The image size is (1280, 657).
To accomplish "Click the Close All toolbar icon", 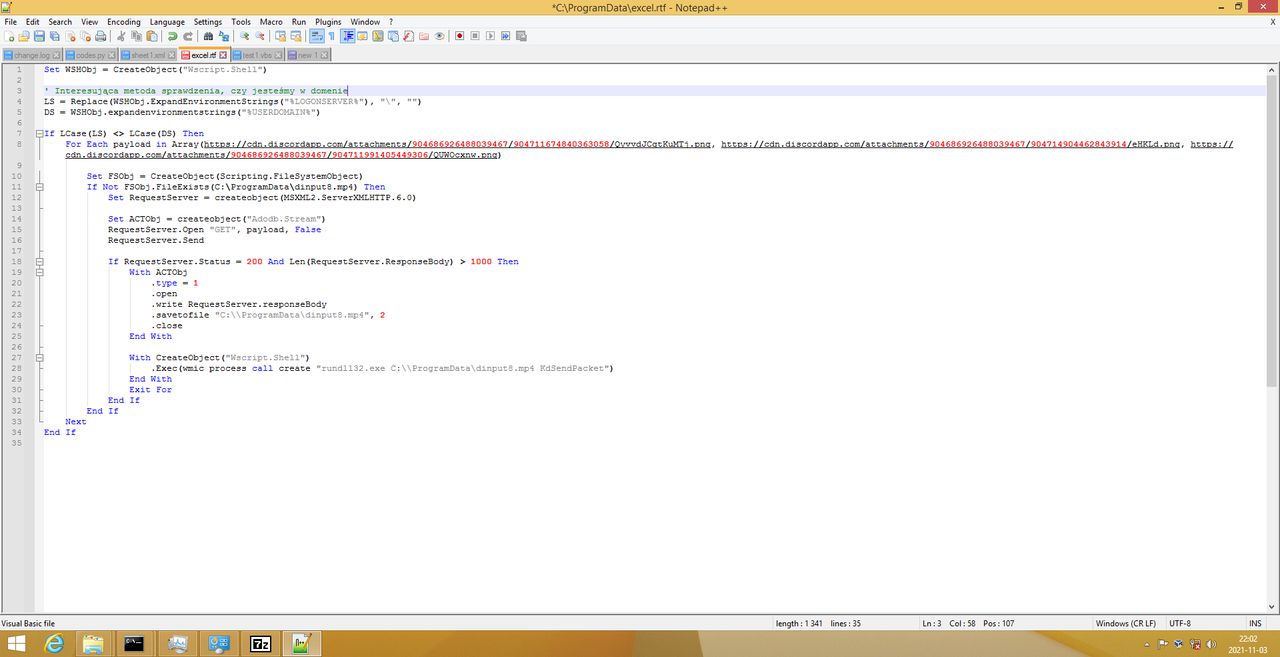I will point(86,36).
